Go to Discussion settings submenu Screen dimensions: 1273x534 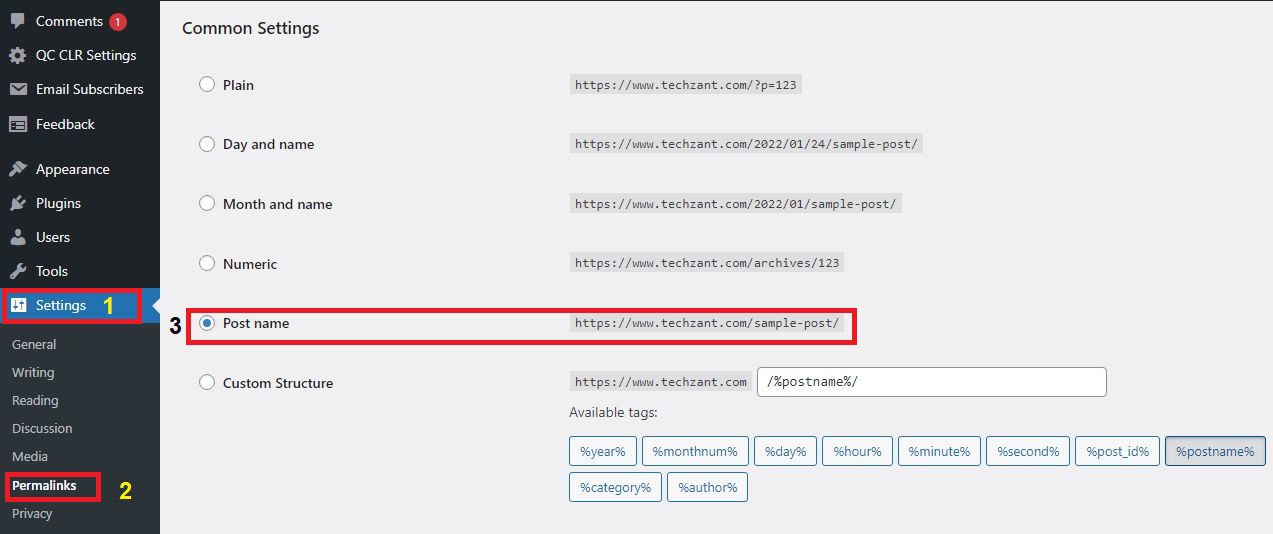[x=42, y=428]
